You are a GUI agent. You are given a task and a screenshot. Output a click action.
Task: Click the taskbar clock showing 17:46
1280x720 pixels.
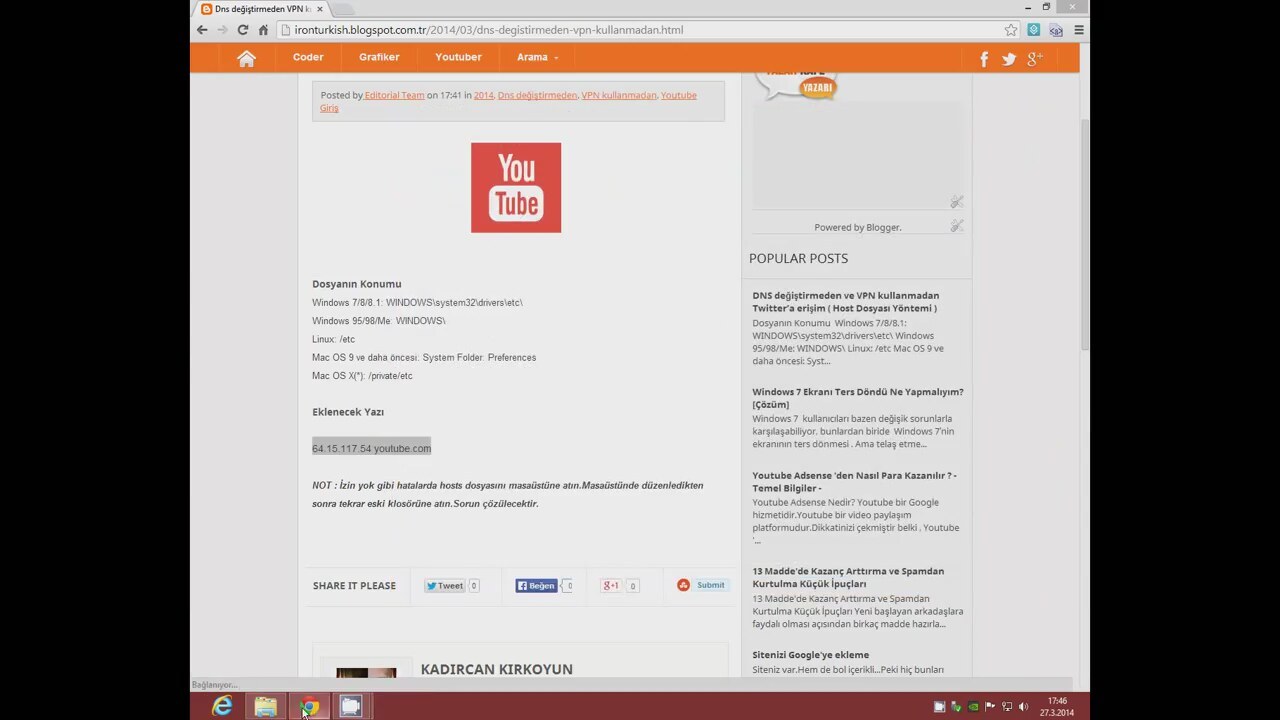1058,707
